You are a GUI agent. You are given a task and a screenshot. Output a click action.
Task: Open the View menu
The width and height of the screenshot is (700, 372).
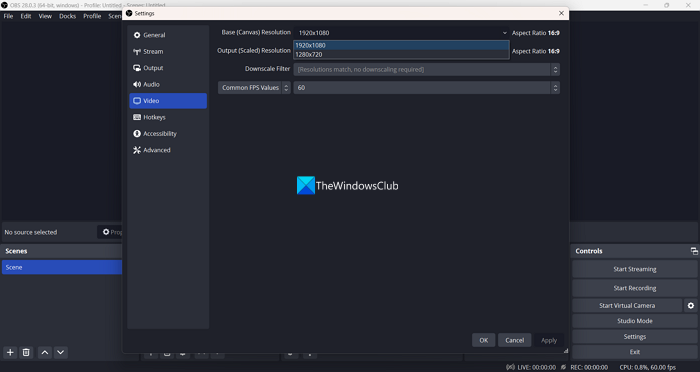click(x=45, y=16)
